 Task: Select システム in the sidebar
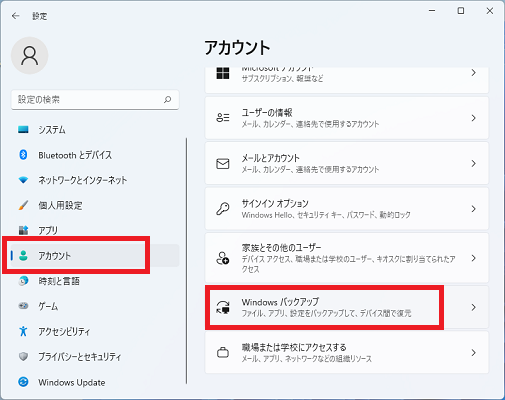point(95,129)
